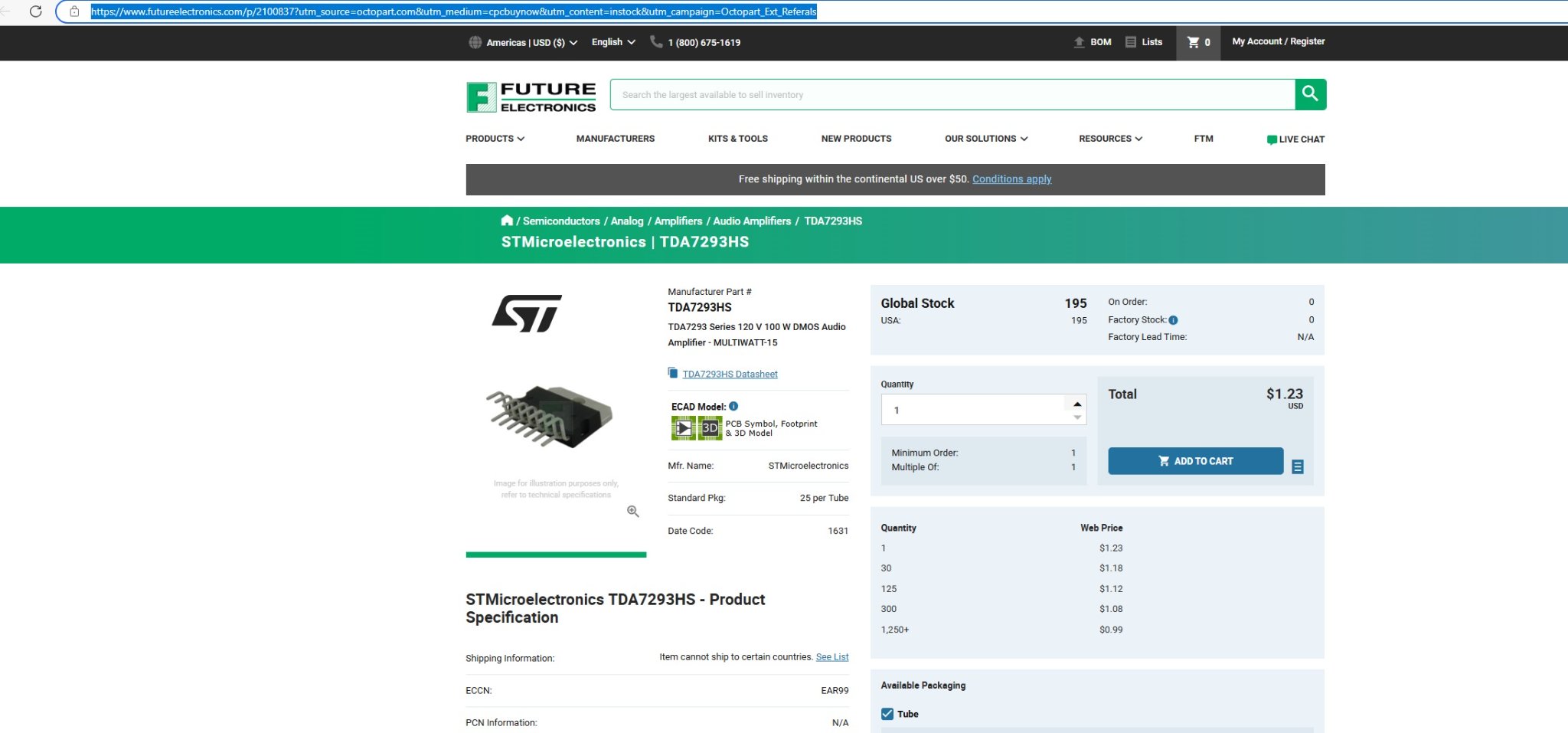
Task: Click Global Stock value 195
Action: click(1076, 303)
